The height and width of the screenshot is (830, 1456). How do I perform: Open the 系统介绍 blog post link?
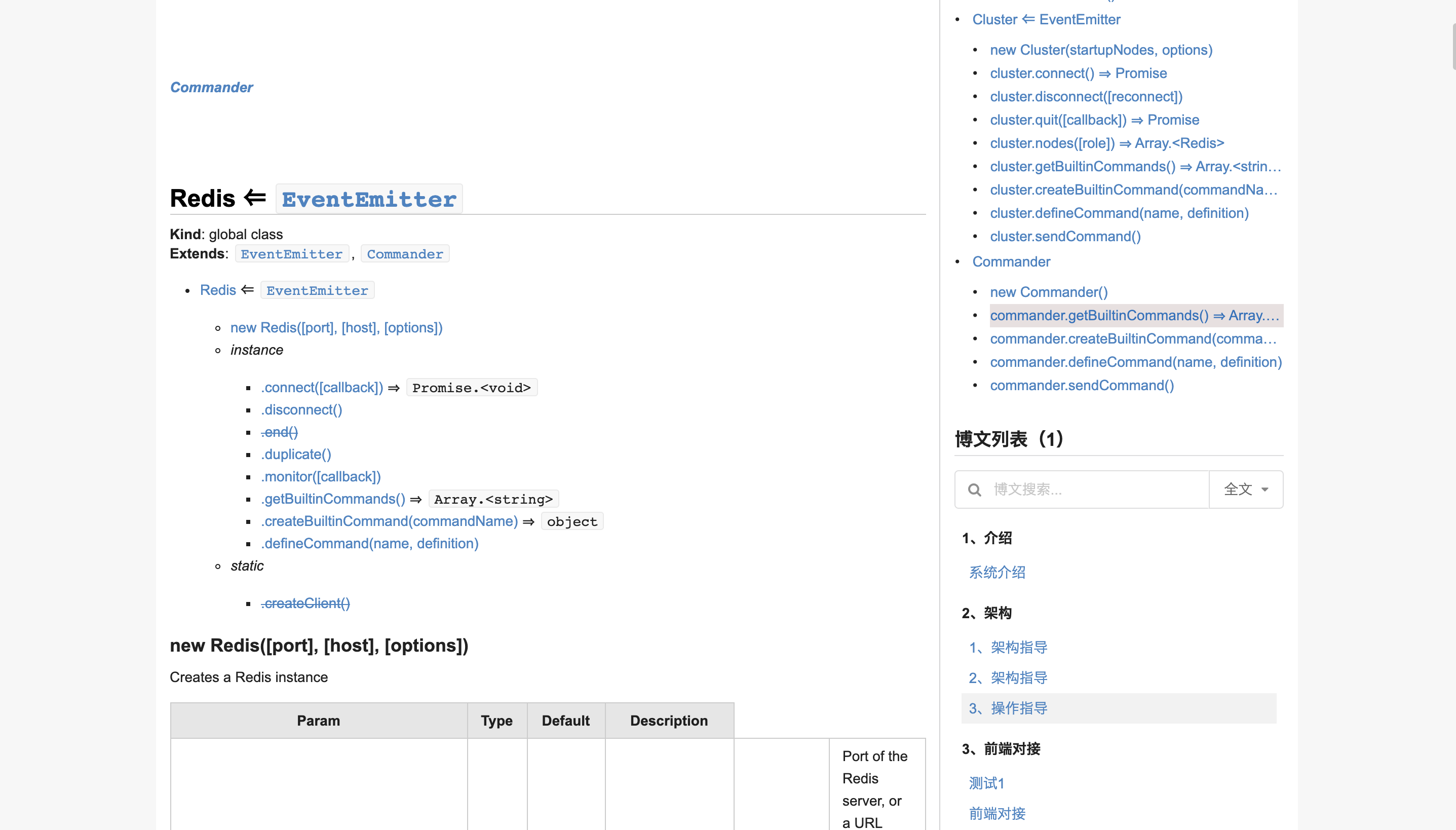click(x=997, y=573)
